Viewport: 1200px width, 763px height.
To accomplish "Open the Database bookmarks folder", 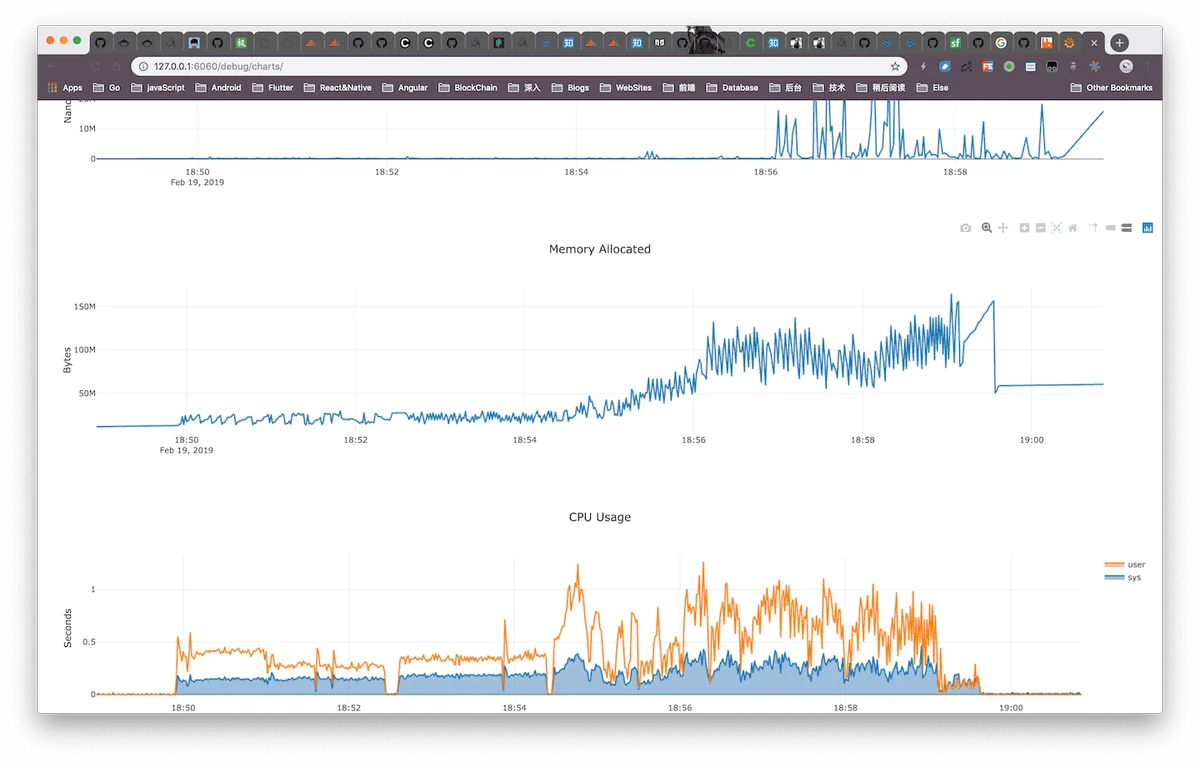I will tap(732, 88).
